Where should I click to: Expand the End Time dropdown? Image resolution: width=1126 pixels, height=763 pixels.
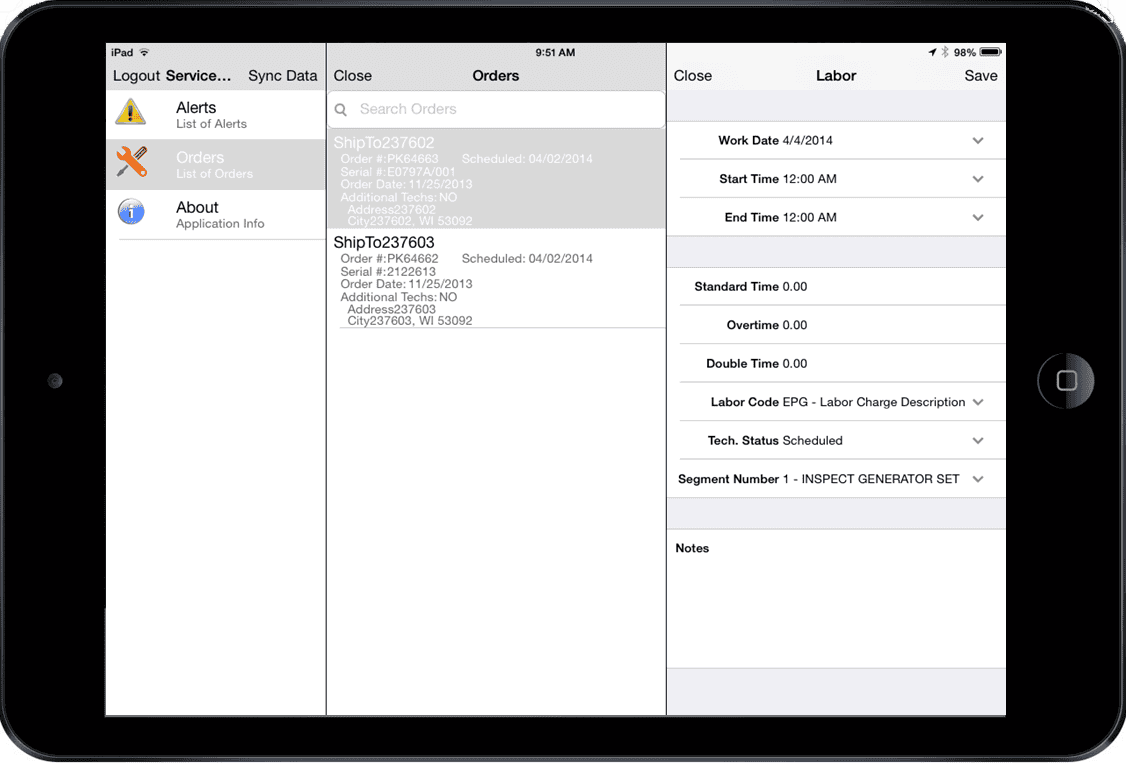(x=977, y=217)
